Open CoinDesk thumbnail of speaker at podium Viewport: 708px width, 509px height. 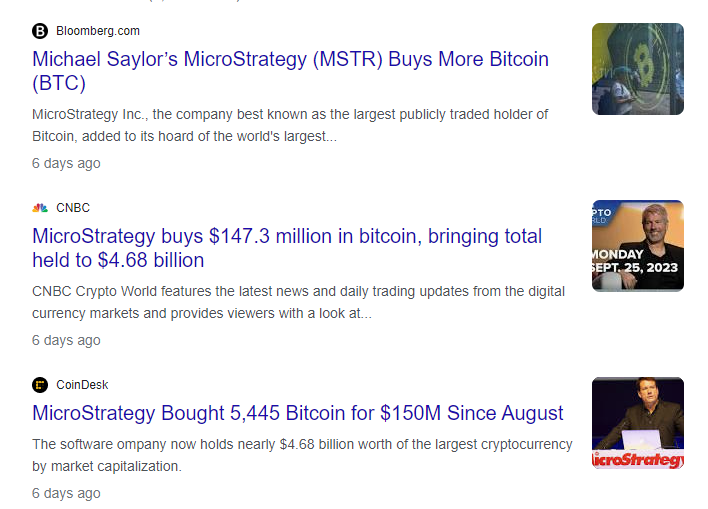pos(638,423)
